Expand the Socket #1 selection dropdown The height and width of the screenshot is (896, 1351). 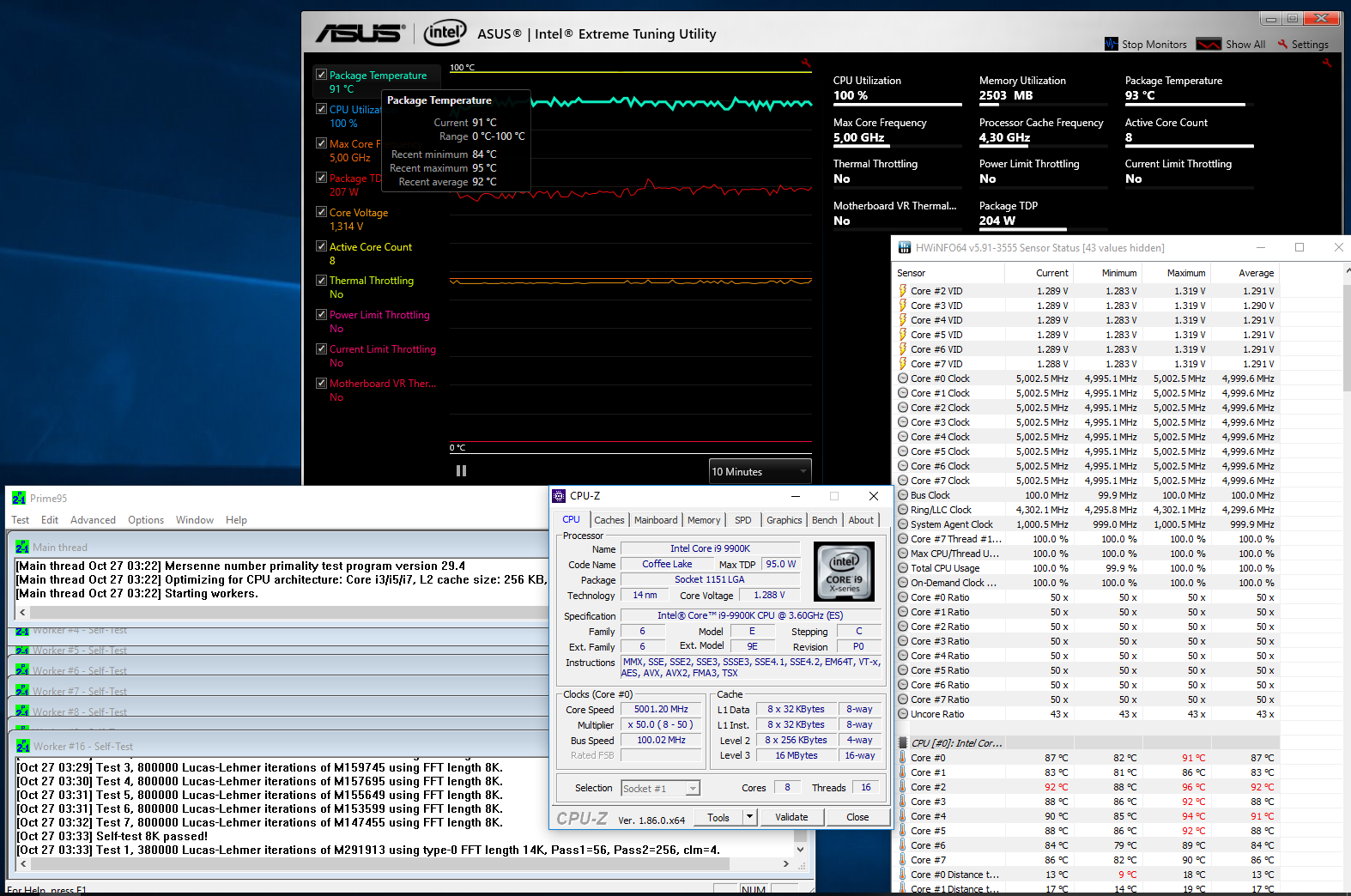pyautogui.click(x=693, y=789)
